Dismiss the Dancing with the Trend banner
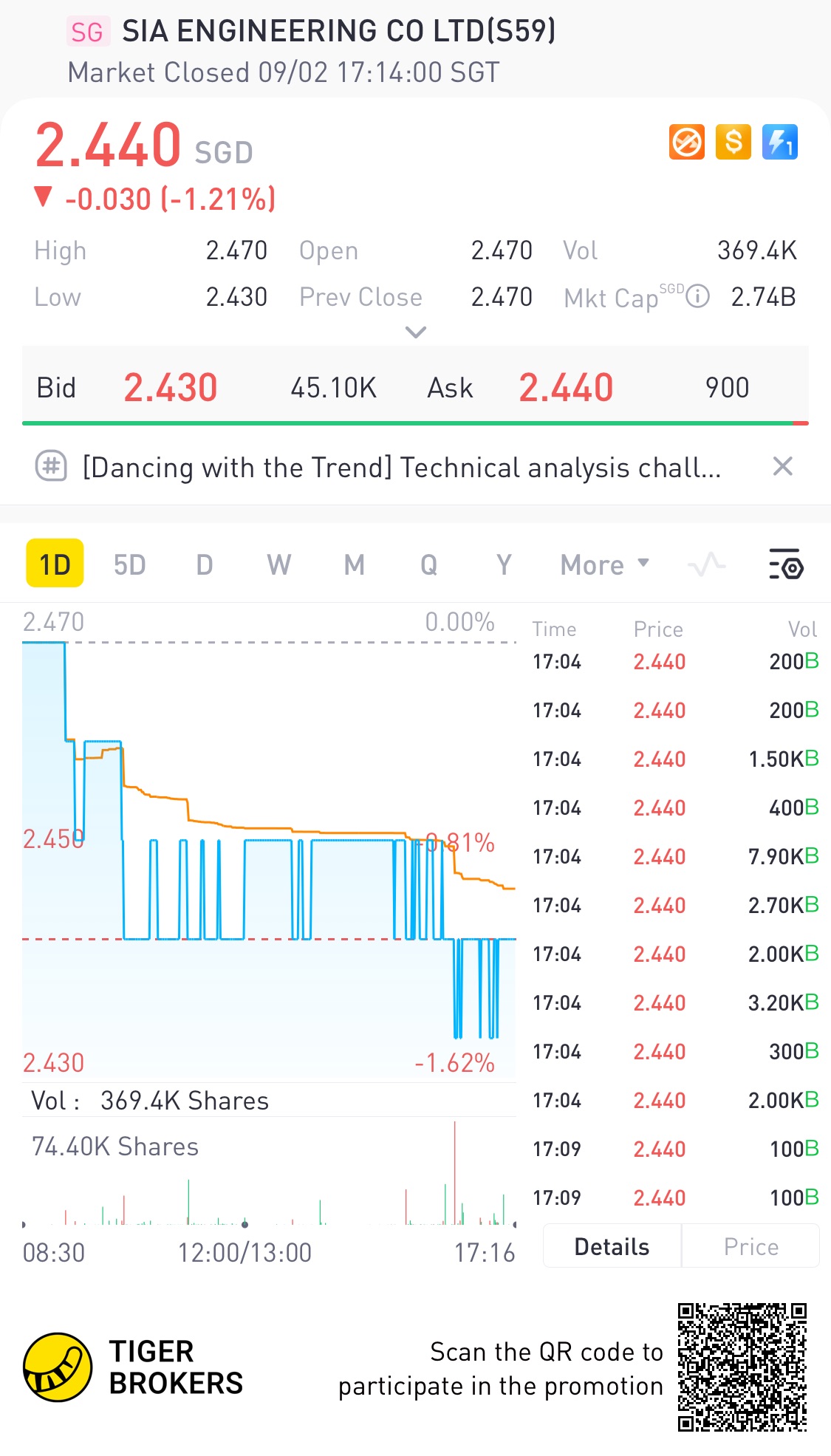The width and height of the screenshot is (831, 1456). point(782,467)
